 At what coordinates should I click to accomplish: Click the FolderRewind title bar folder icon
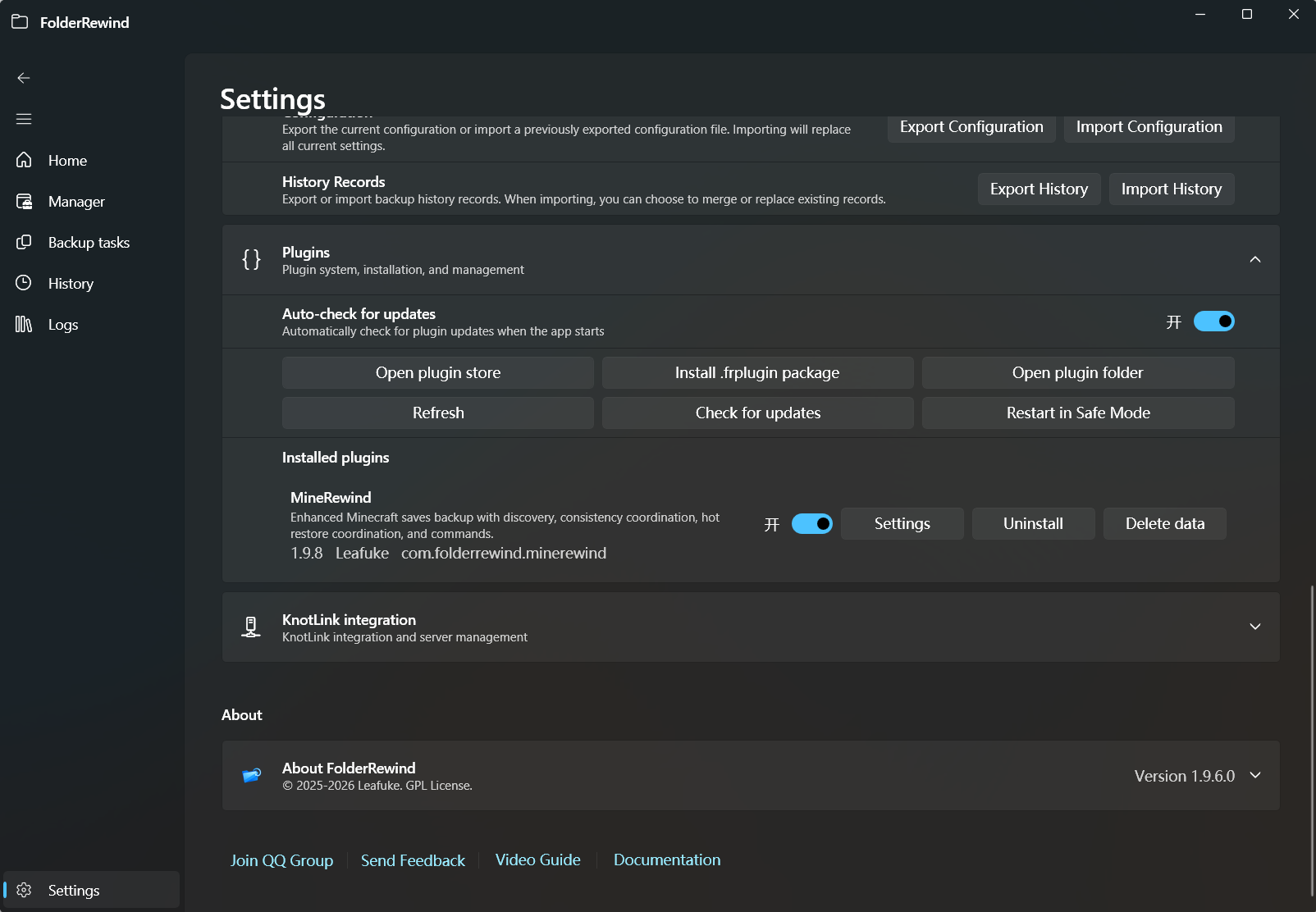click(x=20, y=21)
